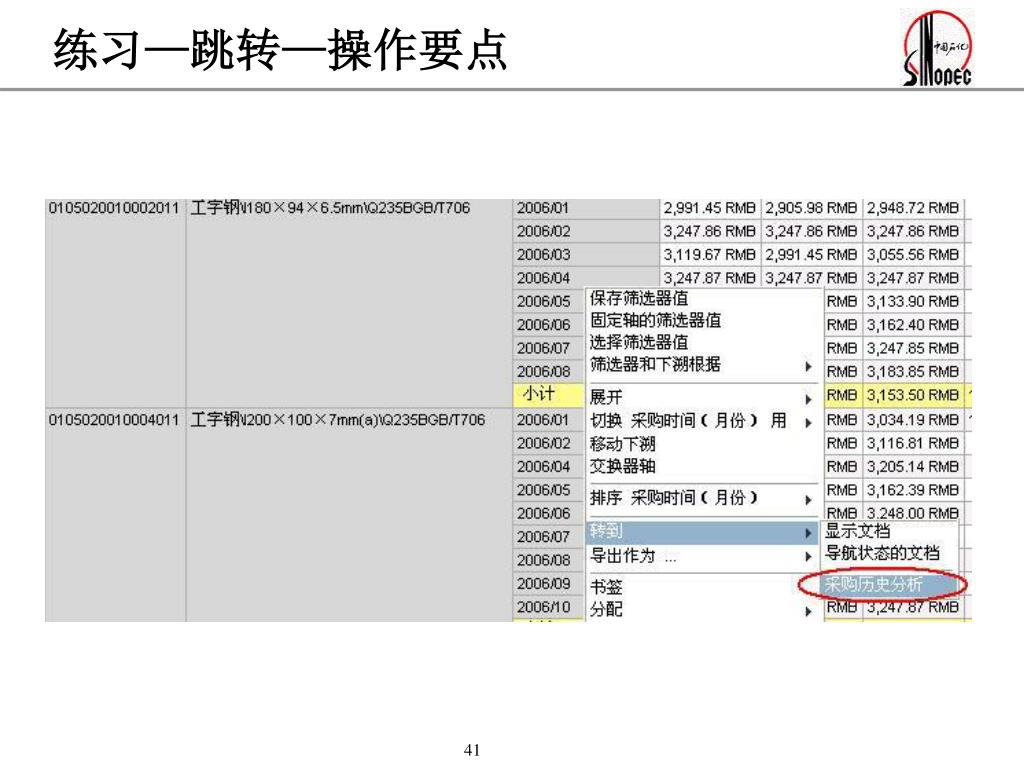Click value 3,183.85 RMB

click(912, 372)
